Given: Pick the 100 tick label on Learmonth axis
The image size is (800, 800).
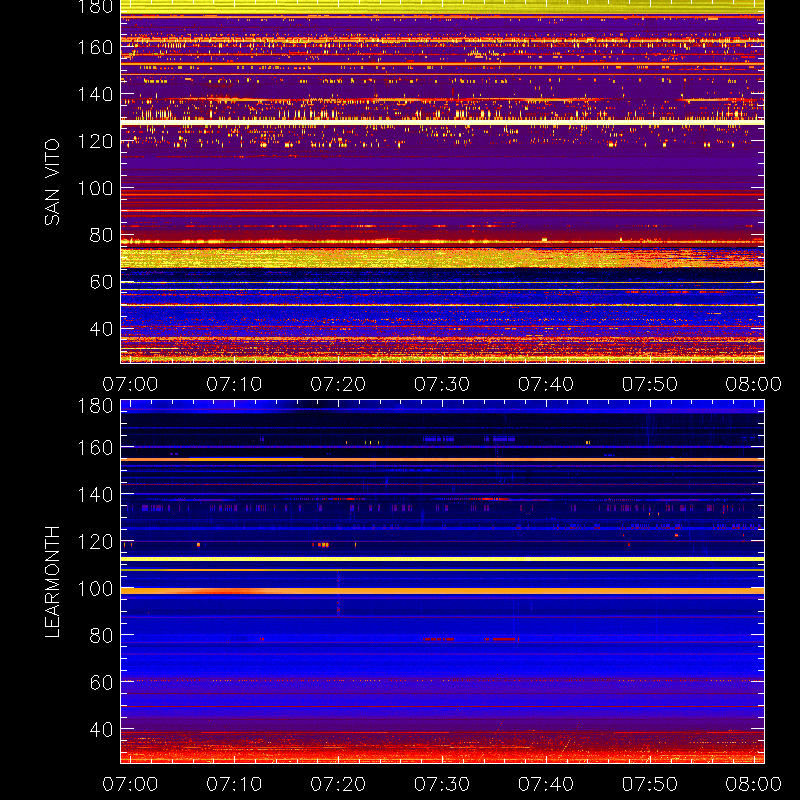Looking at the screenshot, I should point(95,589).
